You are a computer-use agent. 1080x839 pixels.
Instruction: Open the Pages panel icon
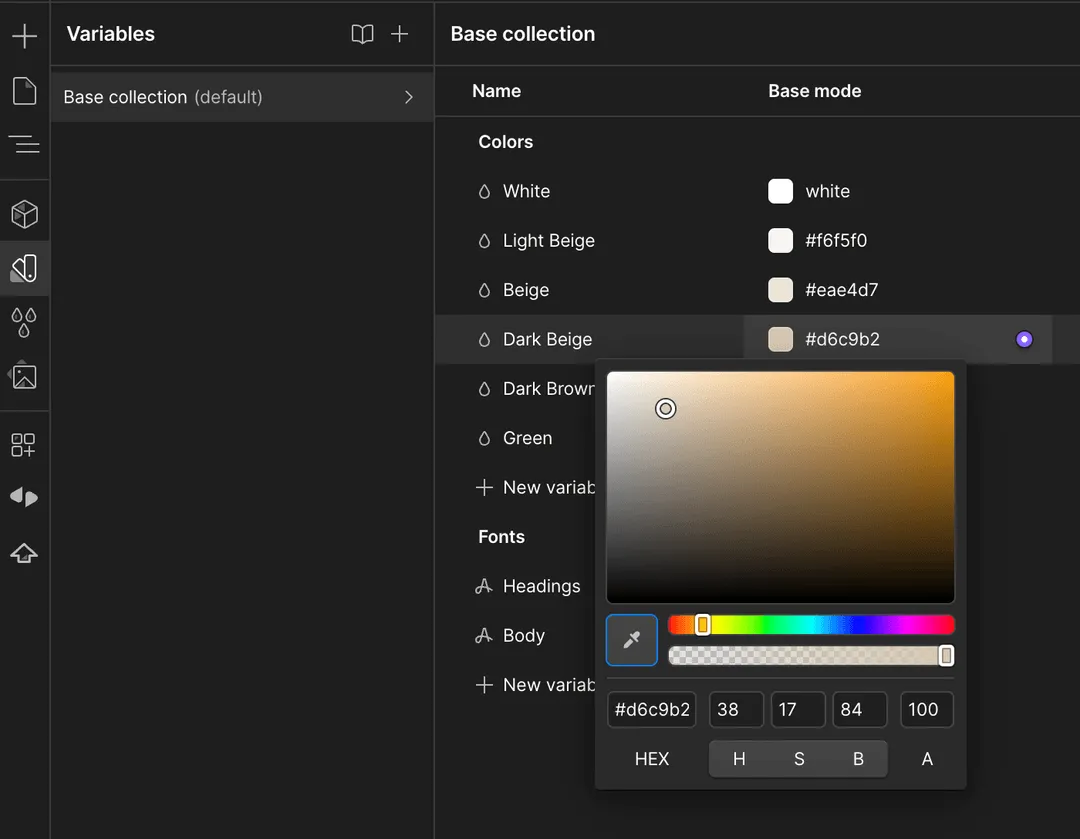pos(24,91)
